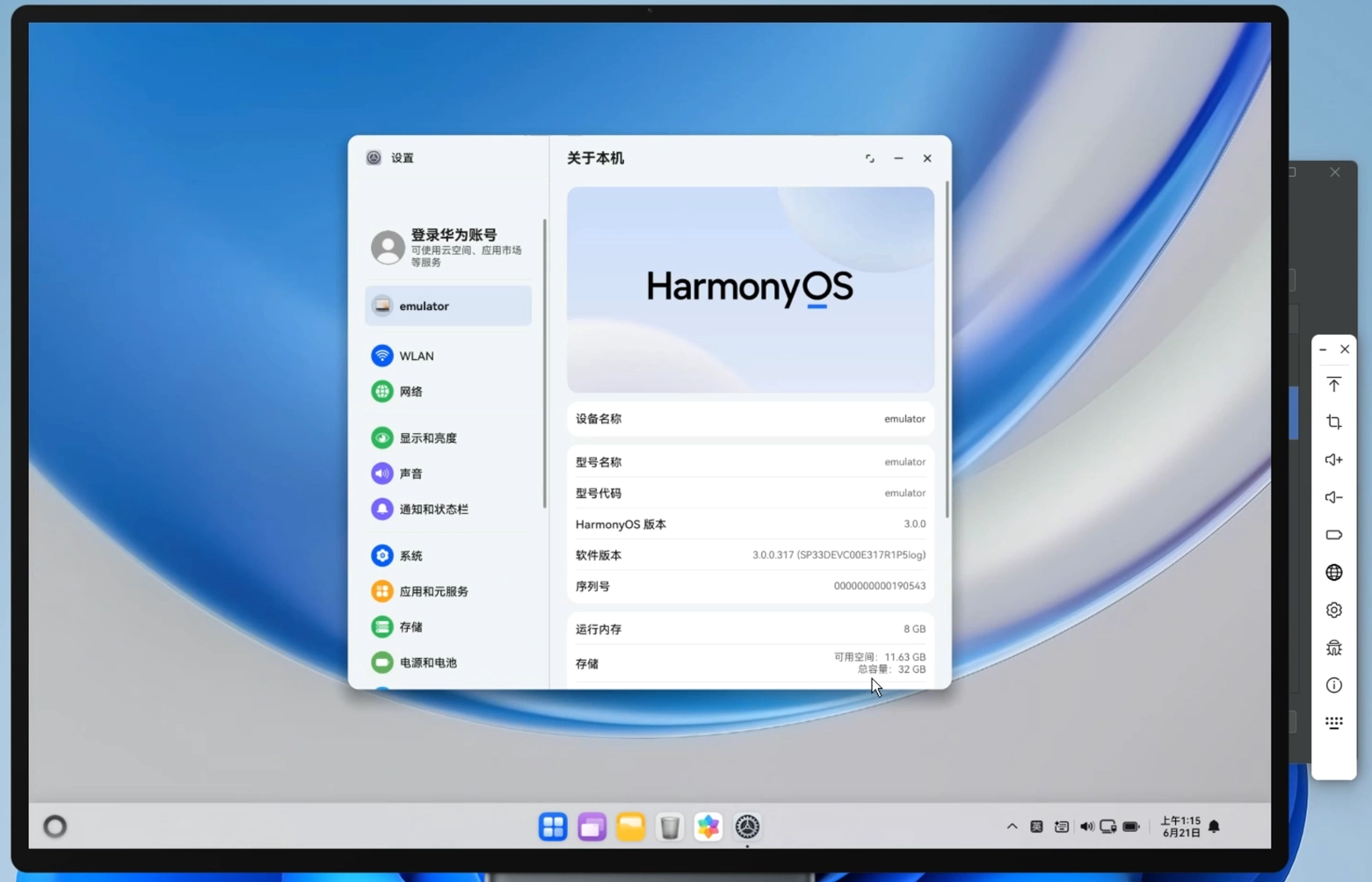Click the 运行内存 8 GB row
Screen dimensions: 1372x882
point(751,629)
